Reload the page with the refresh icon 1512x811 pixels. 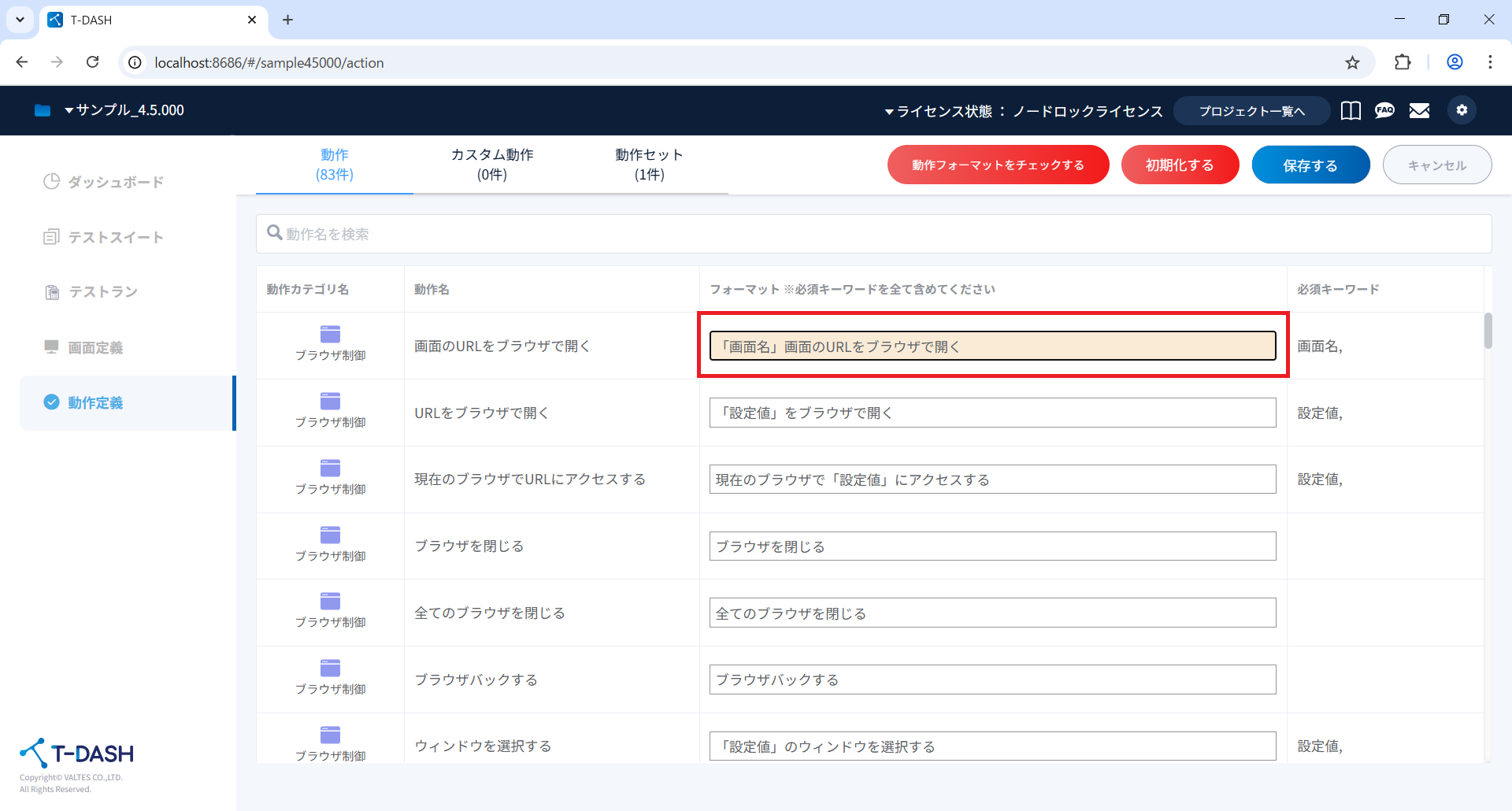(x=93, y=62)
